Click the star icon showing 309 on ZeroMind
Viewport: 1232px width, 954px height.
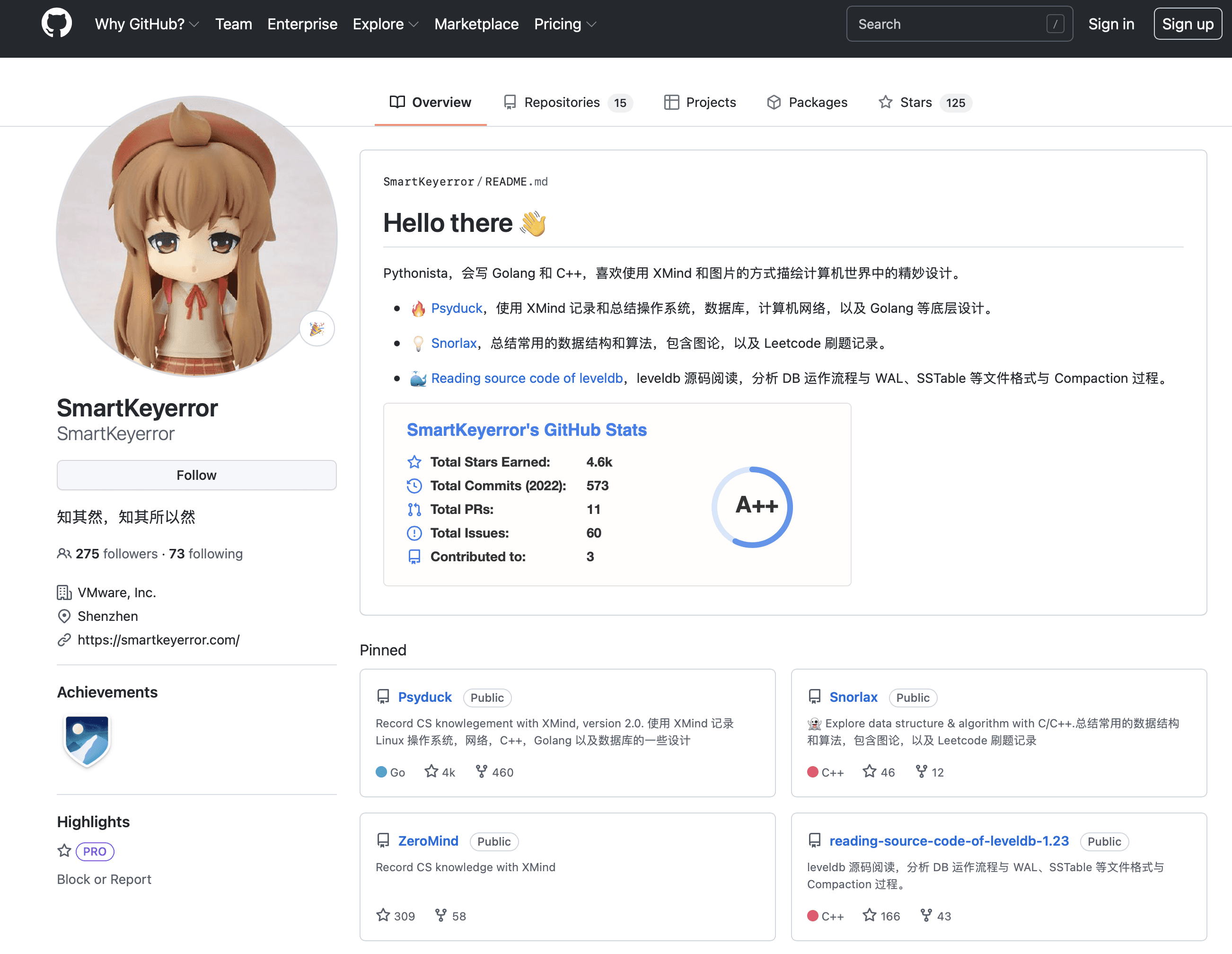pos(384,916)
